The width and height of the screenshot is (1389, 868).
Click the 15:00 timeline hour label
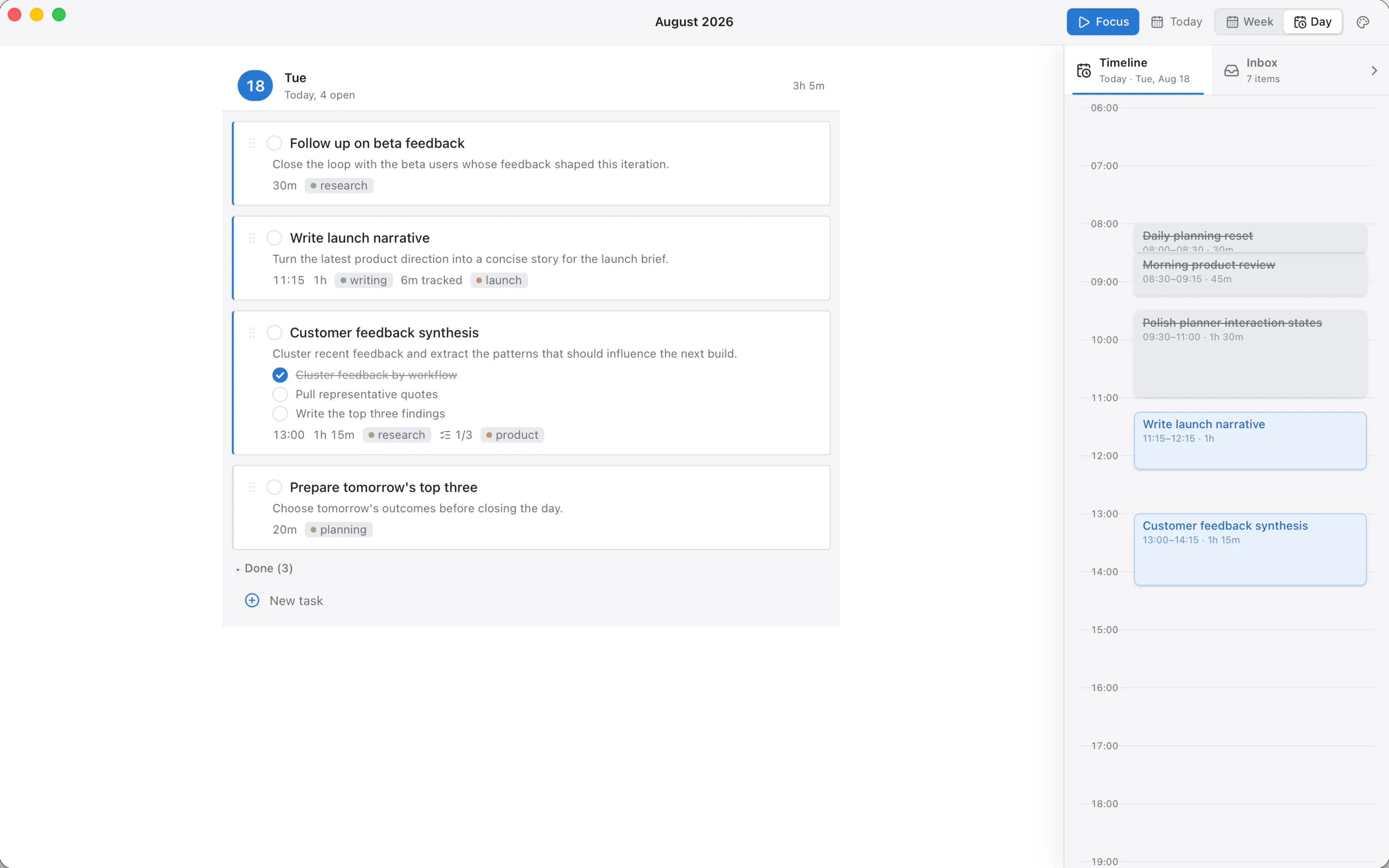point(1104,630)
